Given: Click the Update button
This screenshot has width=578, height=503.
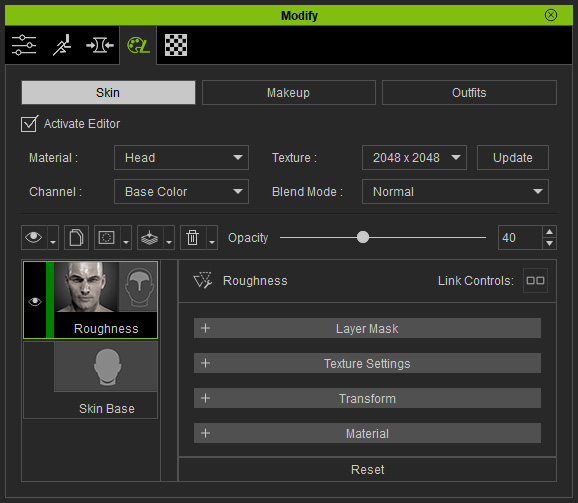Looking at the screenshot, I should tap(513, 158).
